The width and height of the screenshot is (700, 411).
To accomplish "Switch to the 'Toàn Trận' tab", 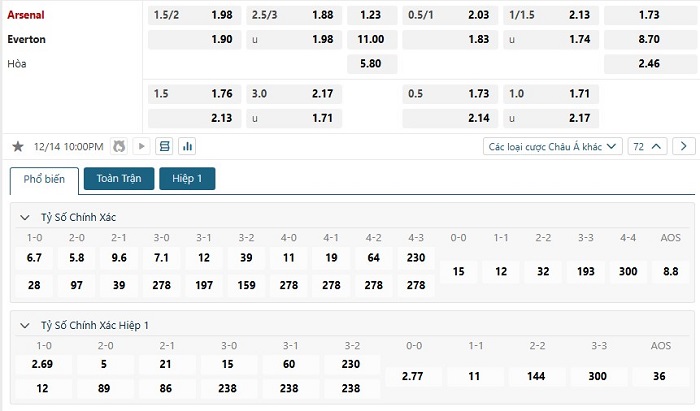I will coord(118,179).
